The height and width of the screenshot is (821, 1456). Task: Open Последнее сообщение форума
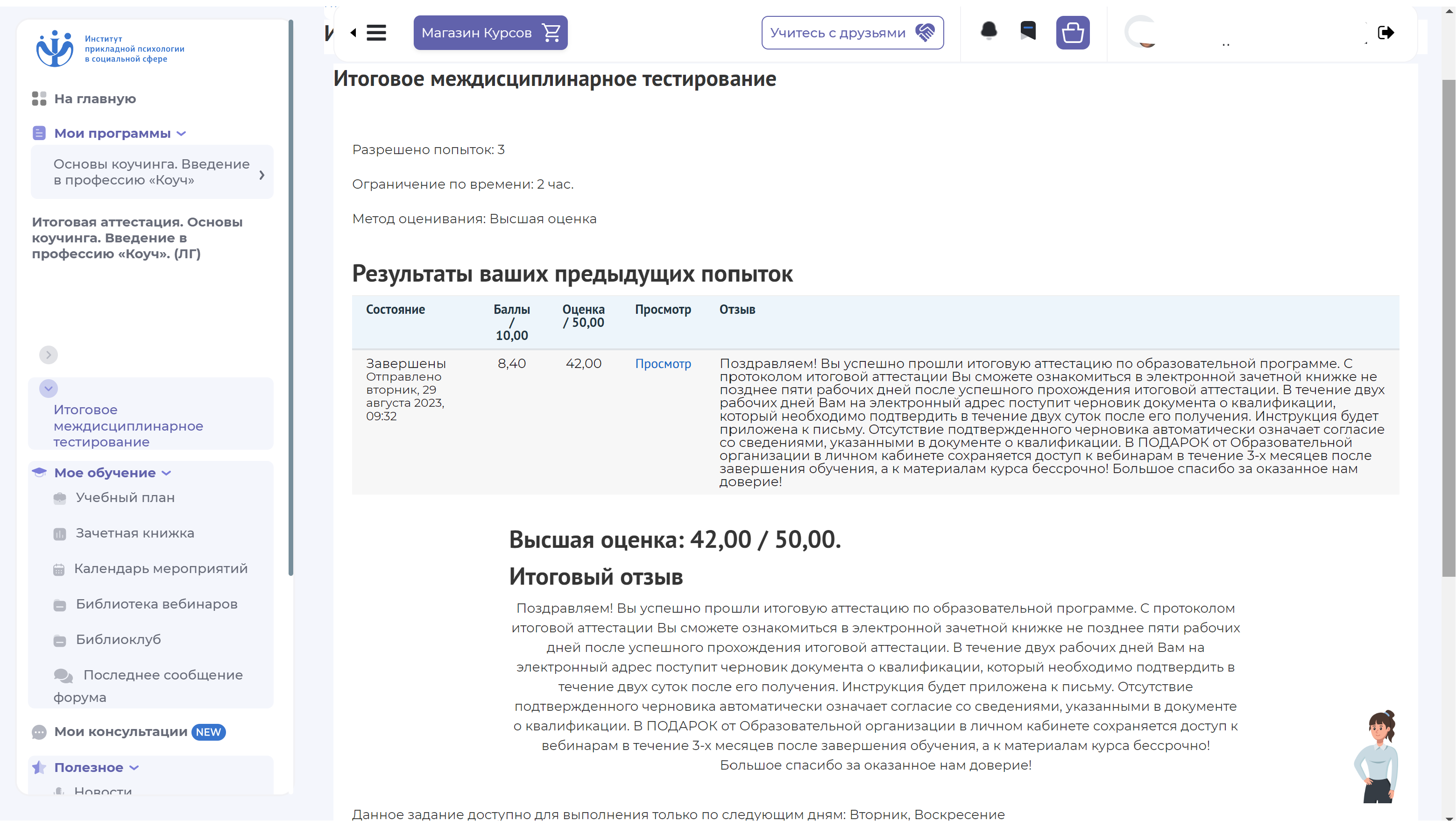click(x=148, y=687)
